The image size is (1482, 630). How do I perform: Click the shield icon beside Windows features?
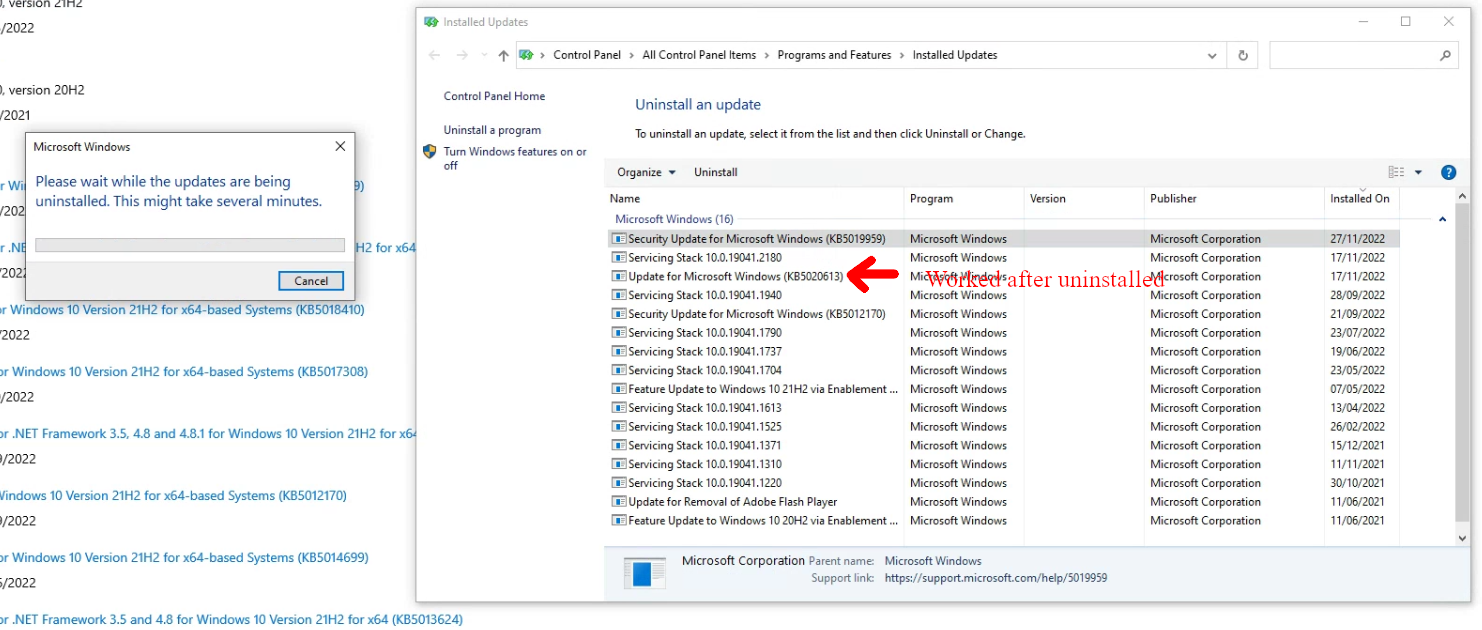430,152
